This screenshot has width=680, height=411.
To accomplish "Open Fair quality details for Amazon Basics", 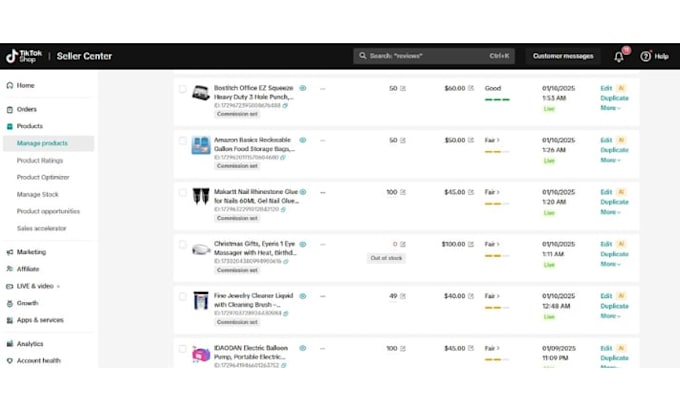I will (x=492, y=140).
